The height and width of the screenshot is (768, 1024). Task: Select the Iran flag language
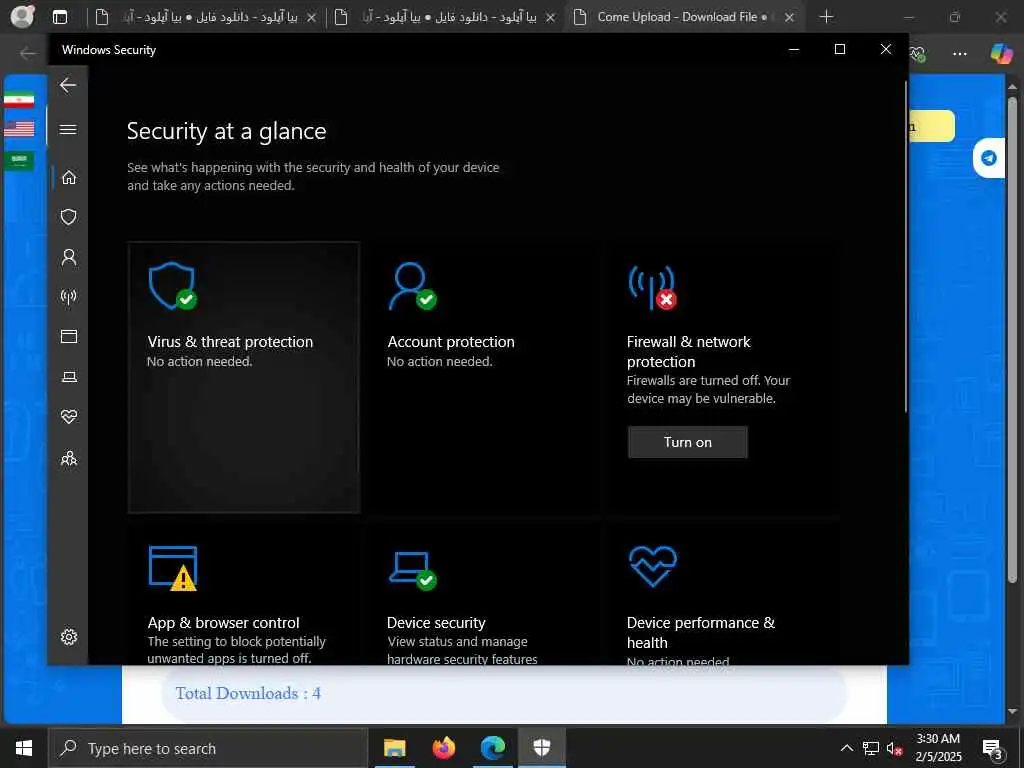pyautogui.click(x=19, y=100)
